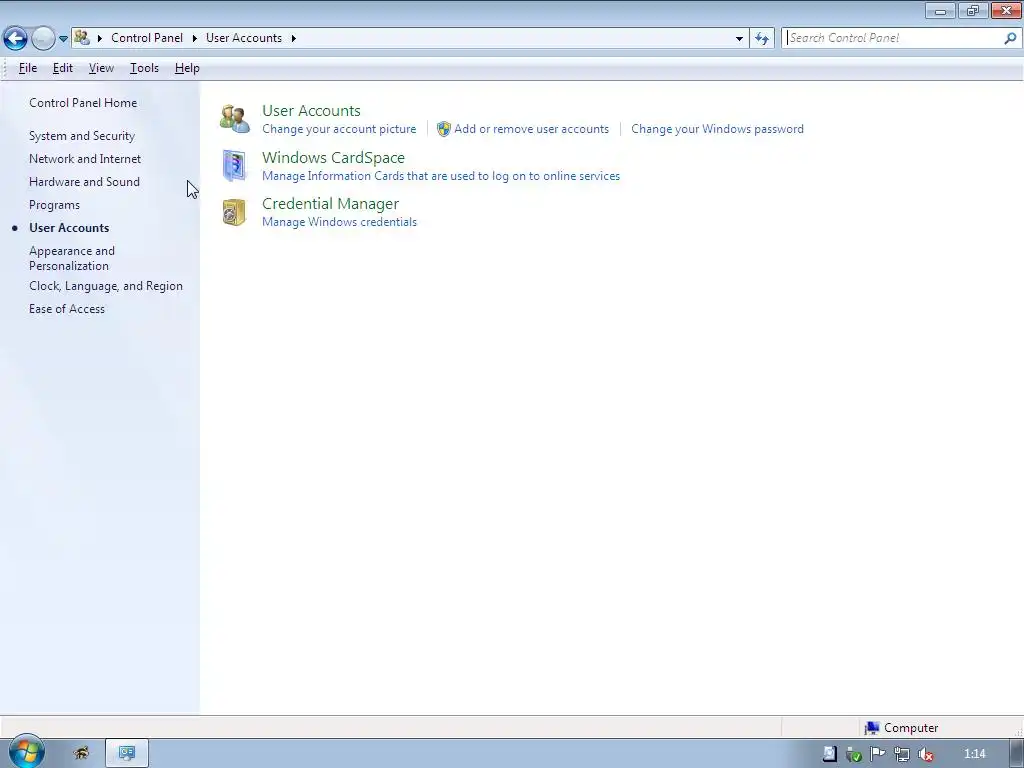Open Clock, Language, and Region category
1024x768 pixels.
click(106, 286)
